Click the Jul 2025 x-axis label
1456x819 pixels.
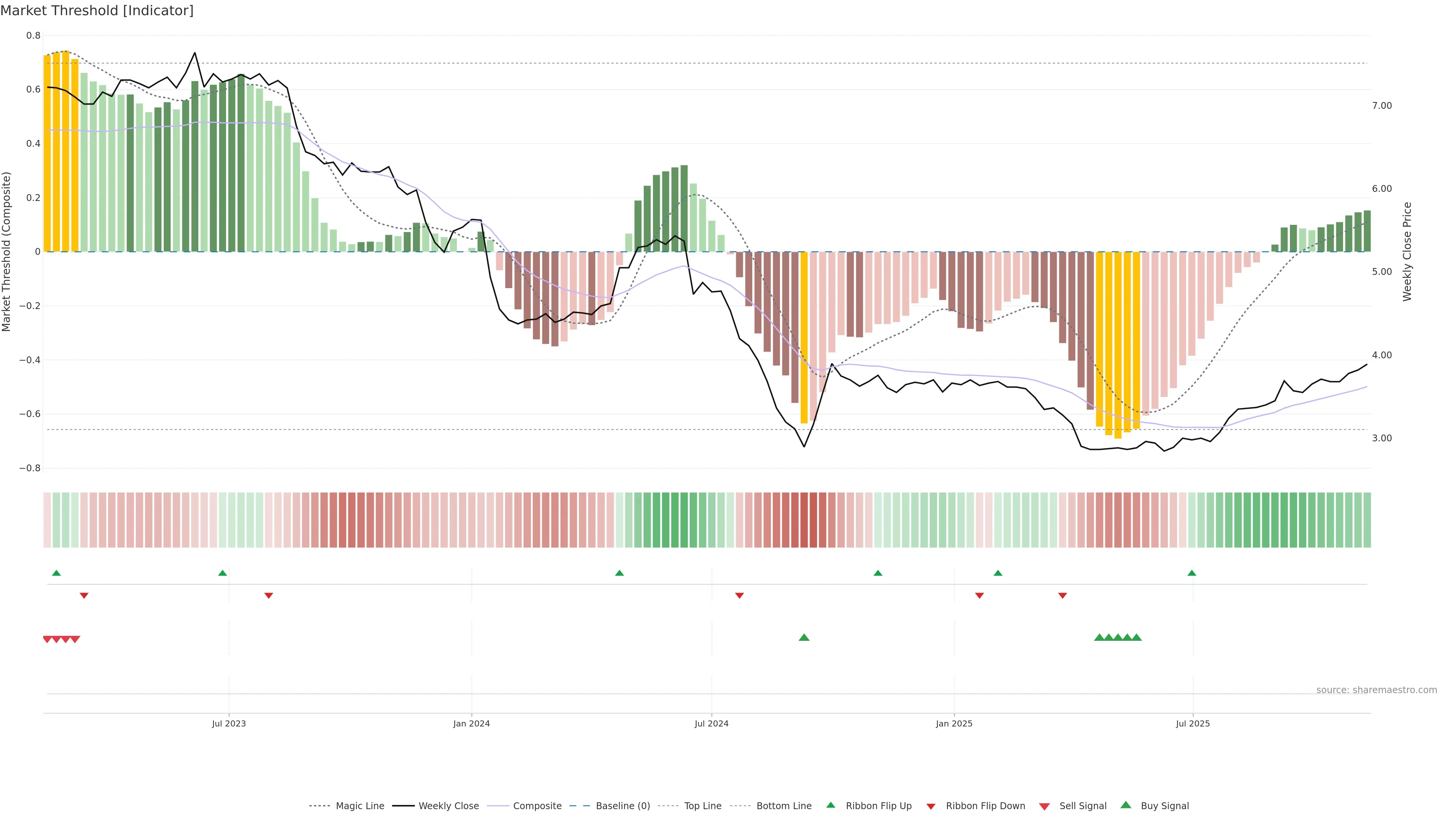click(1192, 723)
